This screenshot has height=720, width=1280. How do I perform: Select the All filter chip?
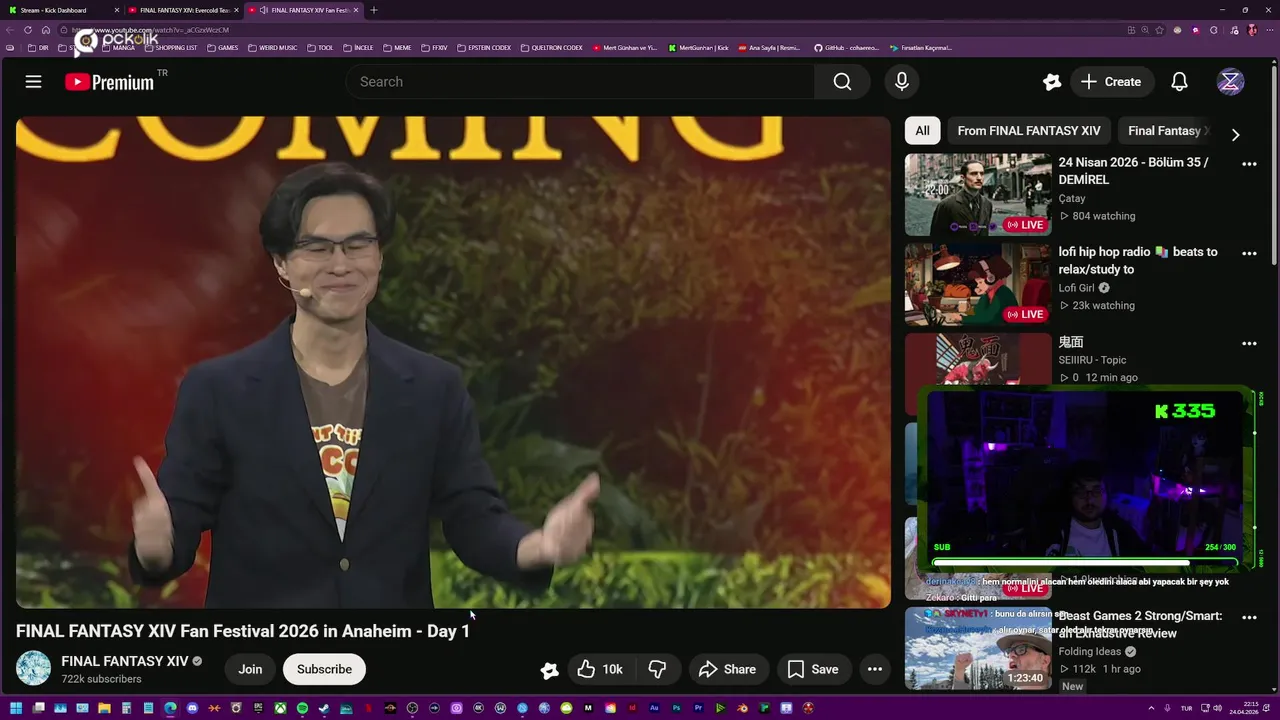tap(922, 131)
